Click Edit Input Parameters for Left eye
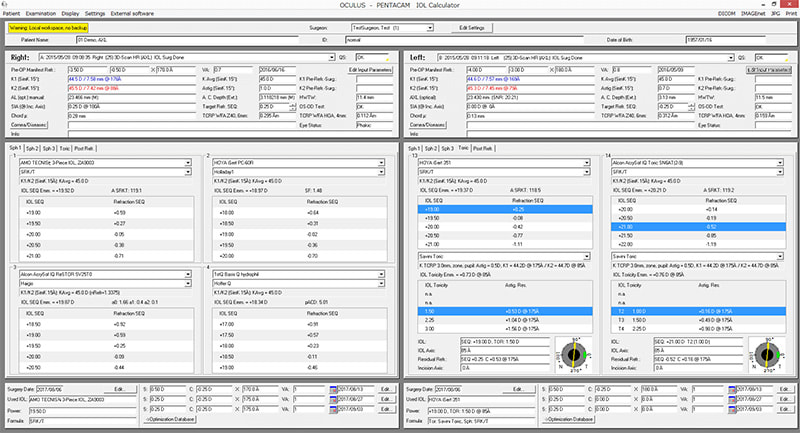The image size is (800, 433). (769, 69)
